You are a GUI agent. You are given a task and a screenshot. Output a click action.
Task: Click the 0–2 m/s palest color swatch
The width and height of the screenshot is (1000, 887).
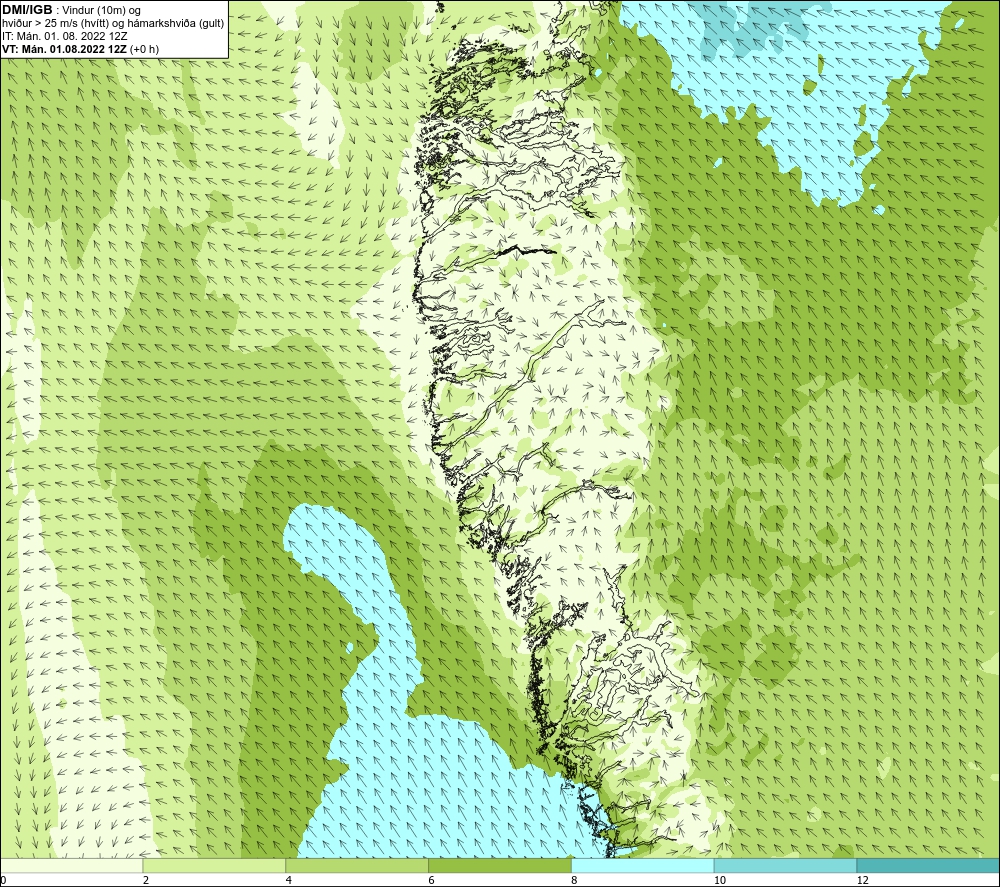coord(71,865)
